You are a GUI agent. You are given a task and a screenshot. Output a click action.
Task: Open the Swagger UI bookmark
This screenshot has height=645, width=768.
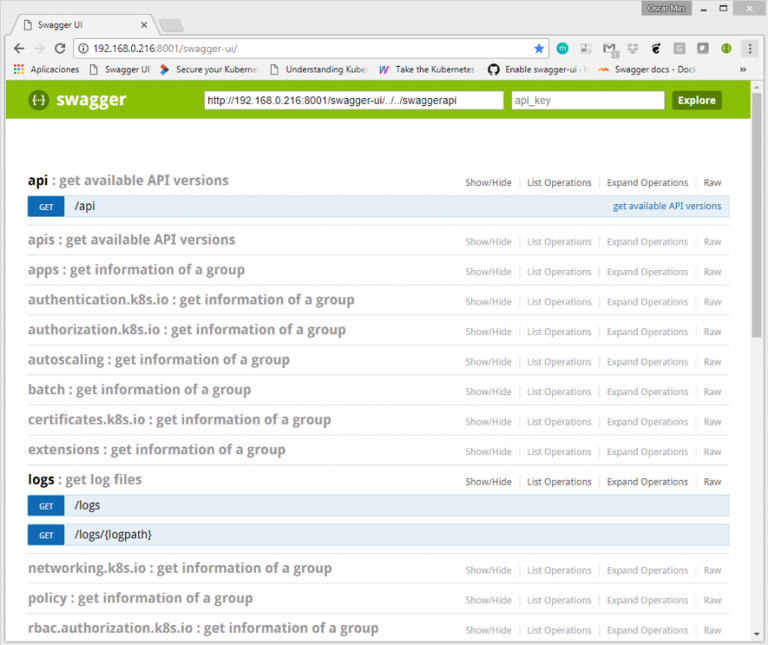(120, 70)
